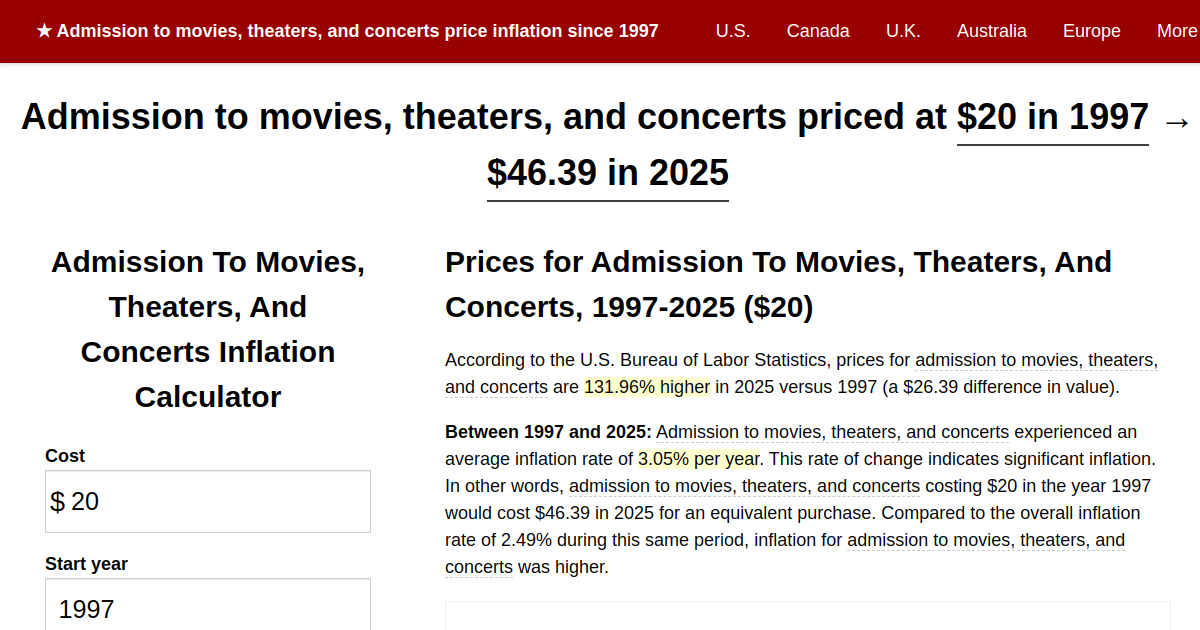Image resolution: width=1200 pixels, height=630 pixels.
Task: Click the "Start year" field label
Action: tap(86, 564)
